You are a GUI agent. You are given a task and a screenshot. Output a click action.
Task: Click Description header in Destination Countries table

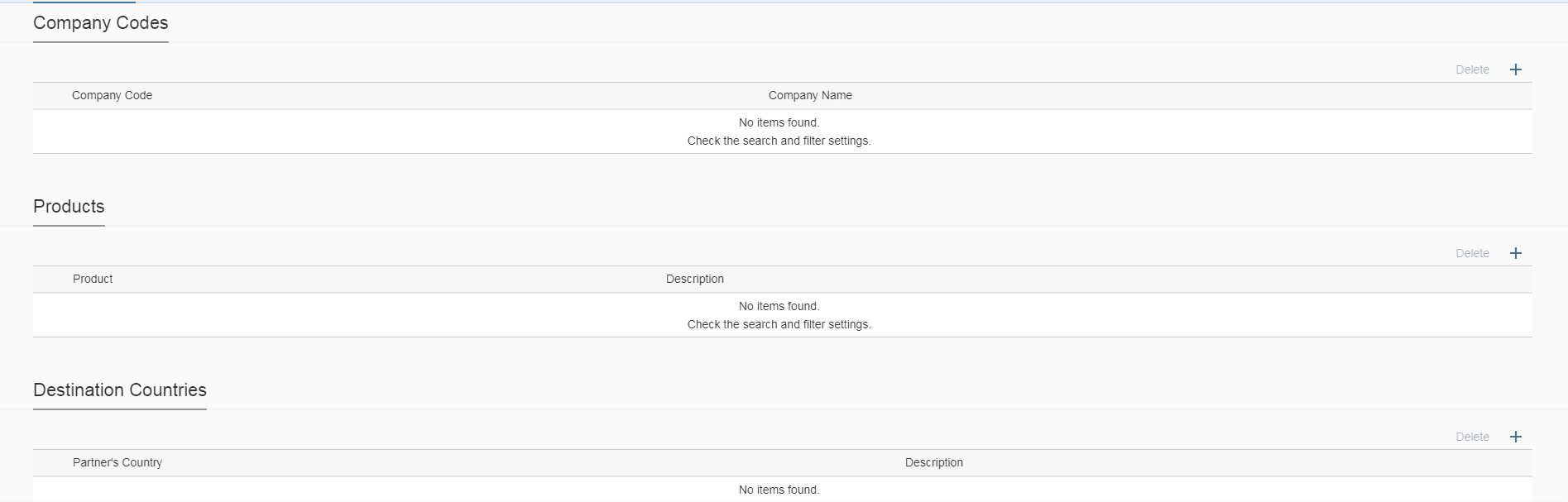(933, 463)
